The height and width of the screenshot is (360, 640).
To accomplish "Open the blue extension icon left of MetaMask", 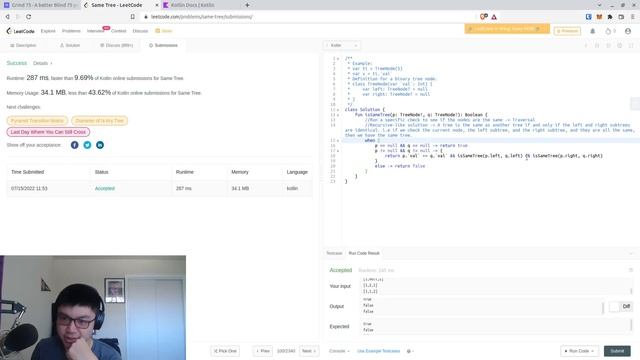I will point(588,17).
